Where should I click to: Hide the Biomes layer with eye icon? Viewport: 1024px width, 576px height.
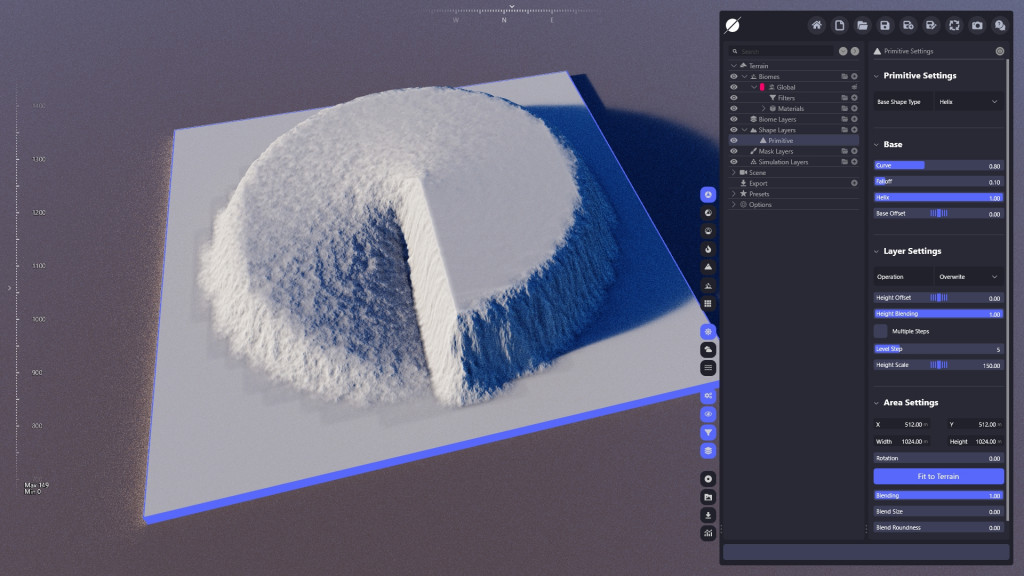pyautogui.click(x=733, y=76)
